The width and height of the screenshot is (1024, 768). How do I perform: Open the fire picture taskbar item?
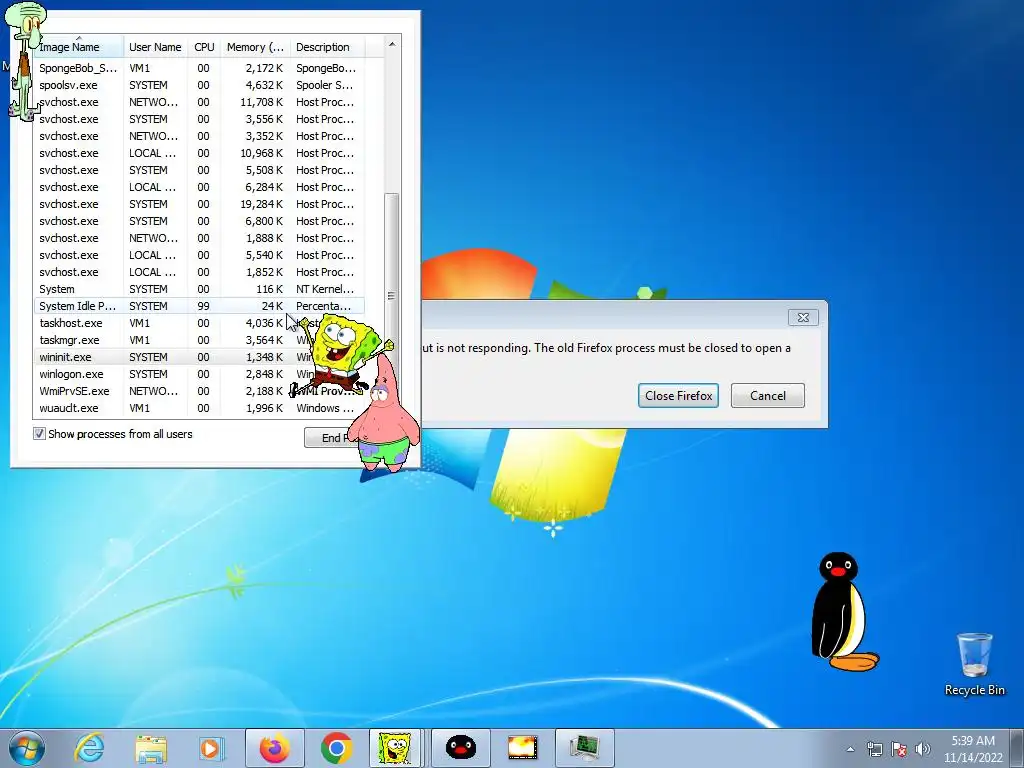[x=522, y=748]
